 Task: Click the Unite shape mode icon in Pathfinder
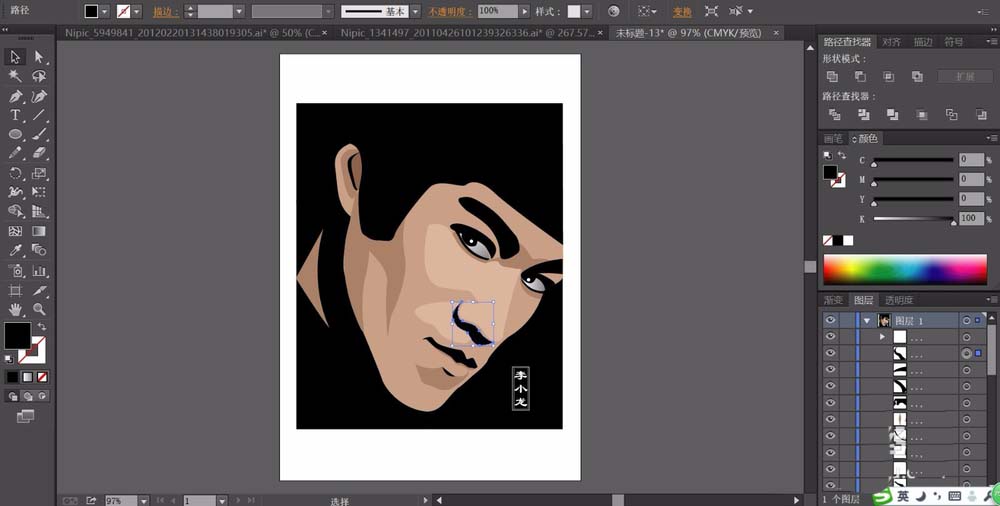click(x=832, y=77)
